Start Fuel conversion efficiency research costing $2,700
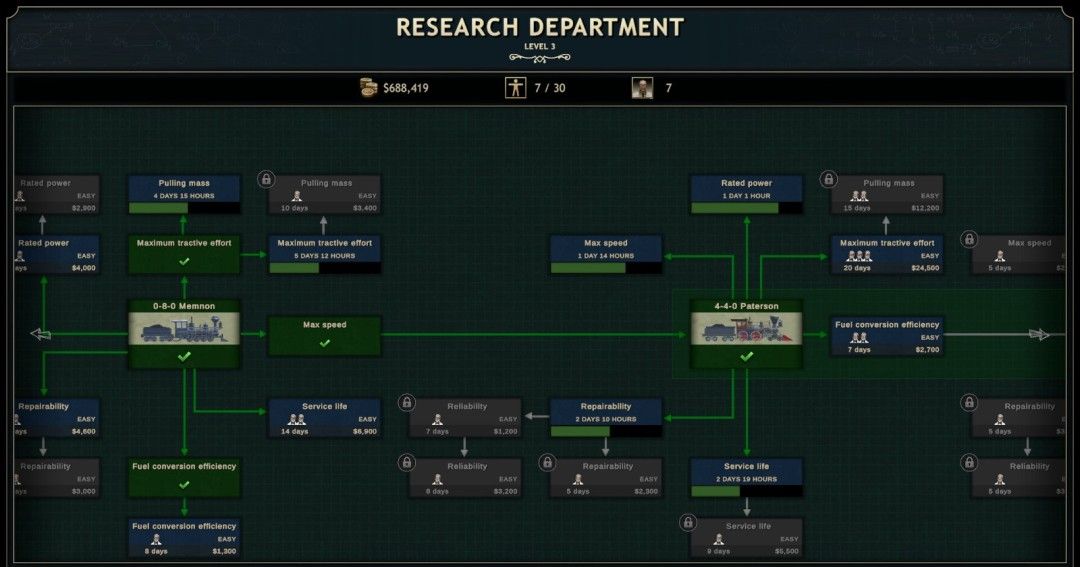 pos(887,336)
